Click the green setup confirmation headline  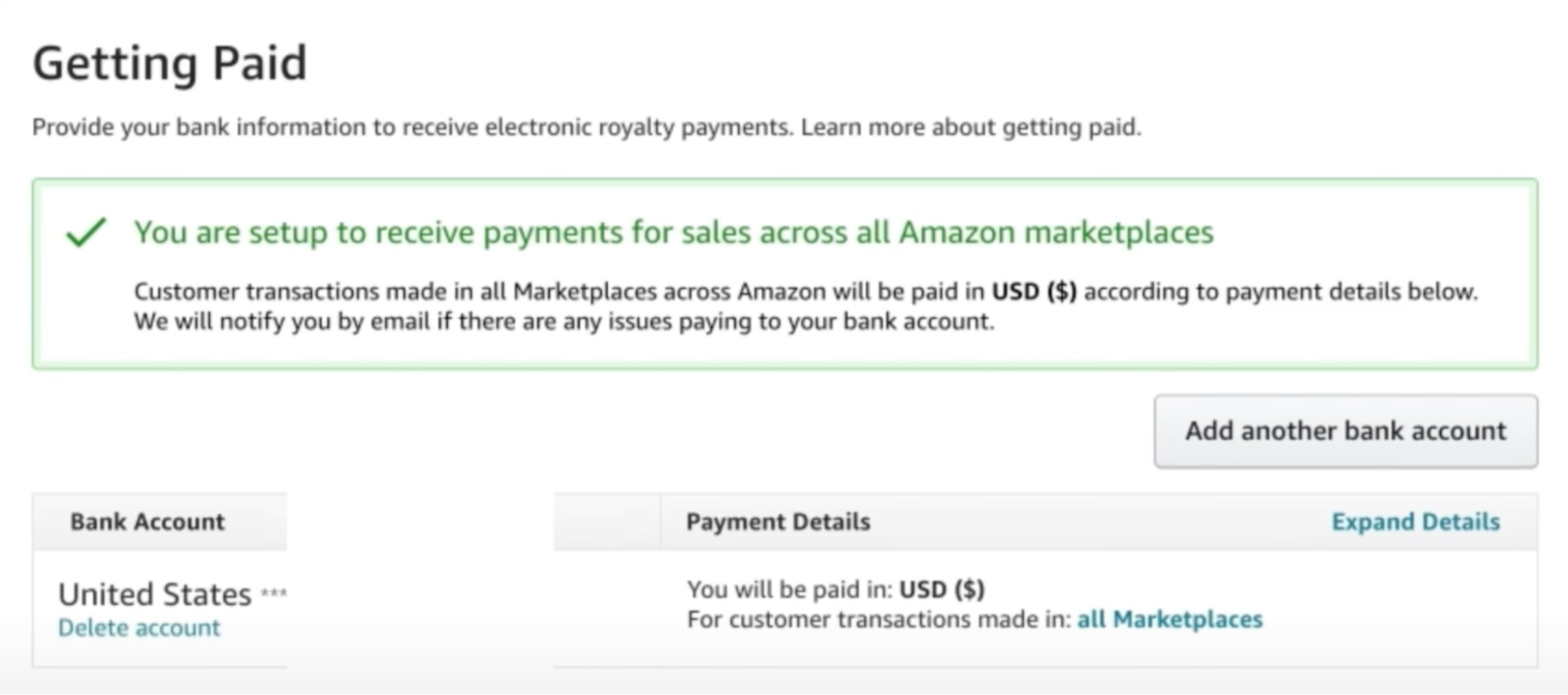click(673, 232)
